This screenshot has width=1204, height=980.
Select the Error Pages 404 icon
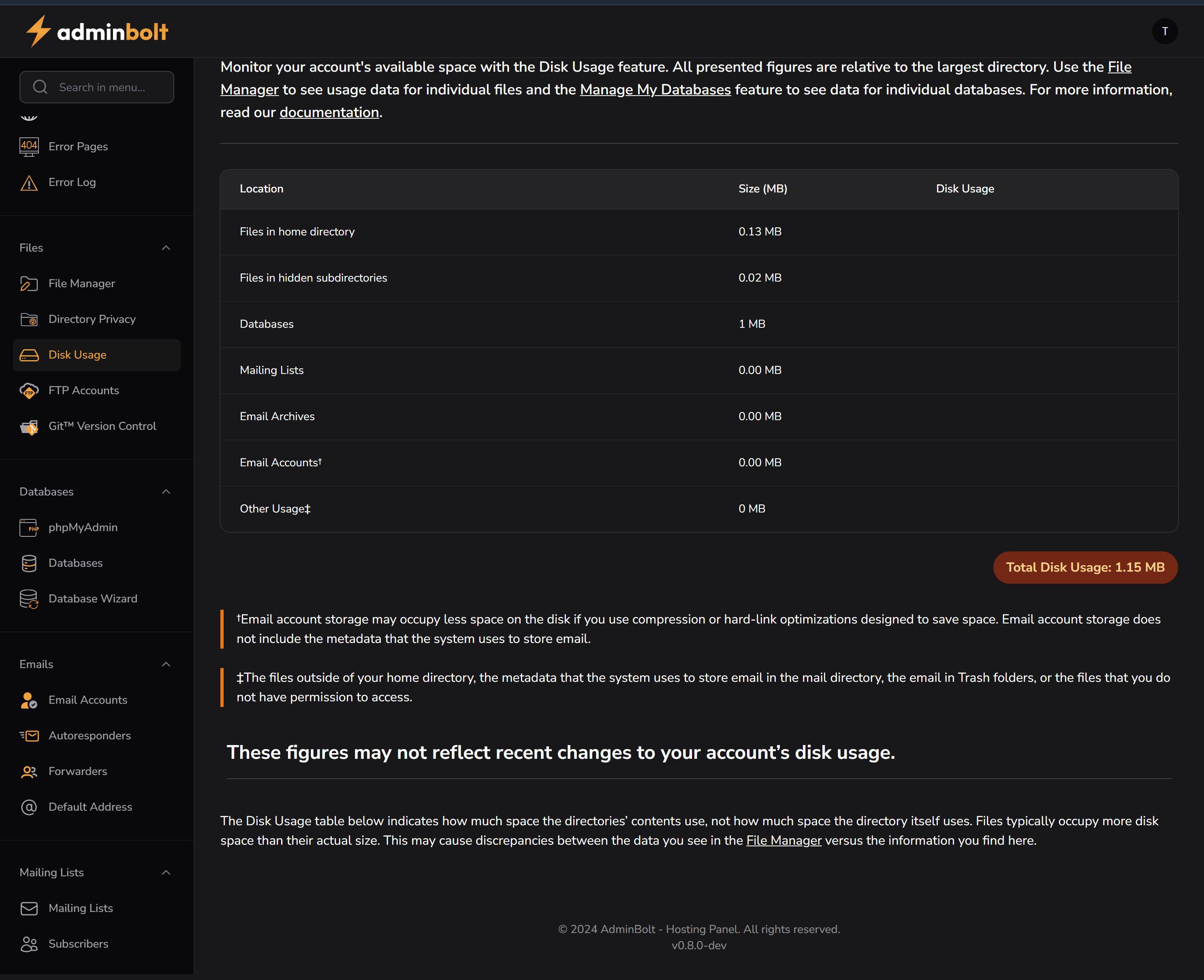29,146
